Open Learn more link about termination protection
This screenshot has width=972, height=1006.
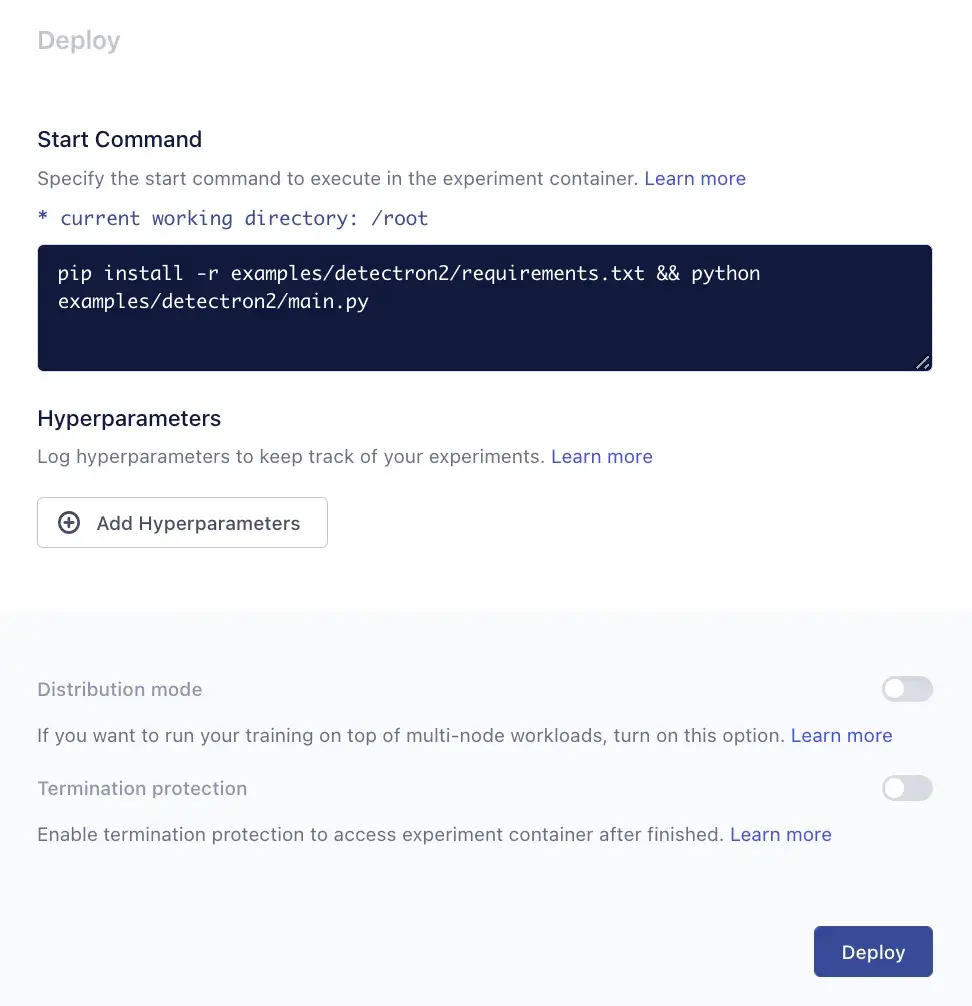tap(780, 834)
